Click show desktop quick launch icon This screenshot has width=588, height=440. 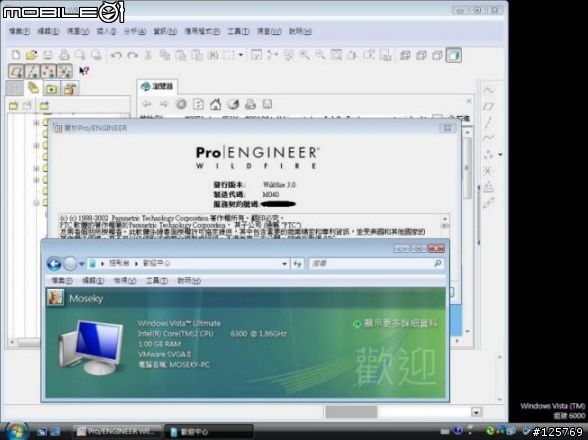pyautogui.click(x=41, y=432)
